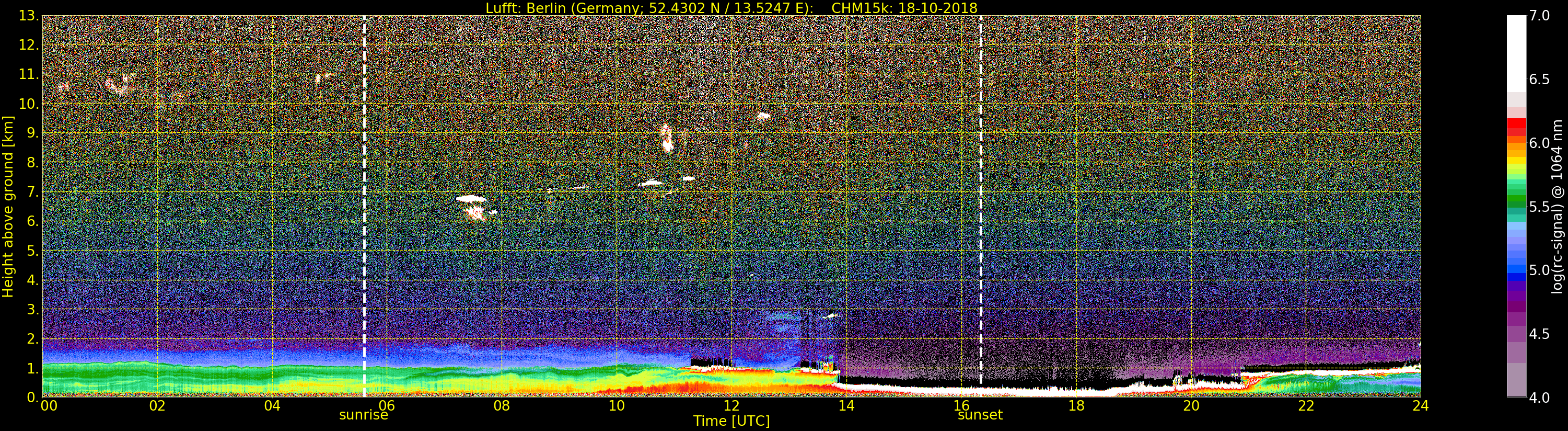Click the colorbar value label '4.0'

pyautogui.click(x=1539, y=398)
